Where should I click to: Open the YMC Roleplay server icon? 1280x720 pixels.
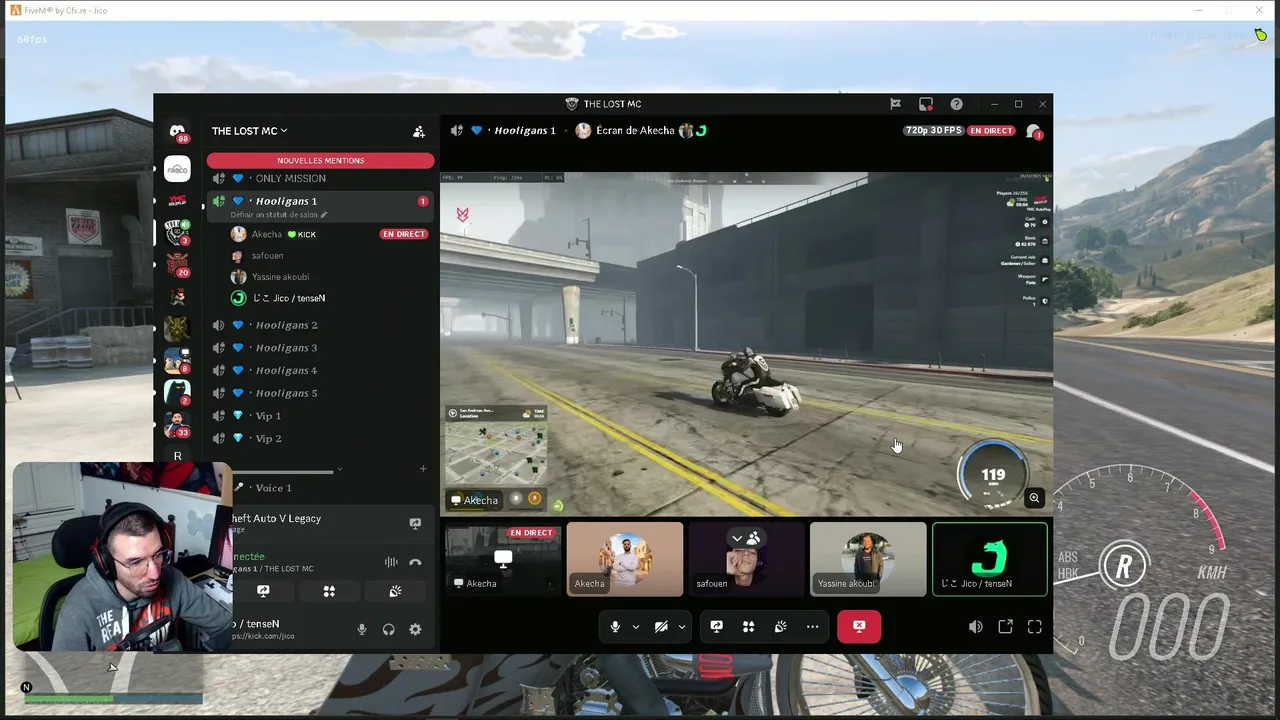pyautogui.click(x=177, y=200)
